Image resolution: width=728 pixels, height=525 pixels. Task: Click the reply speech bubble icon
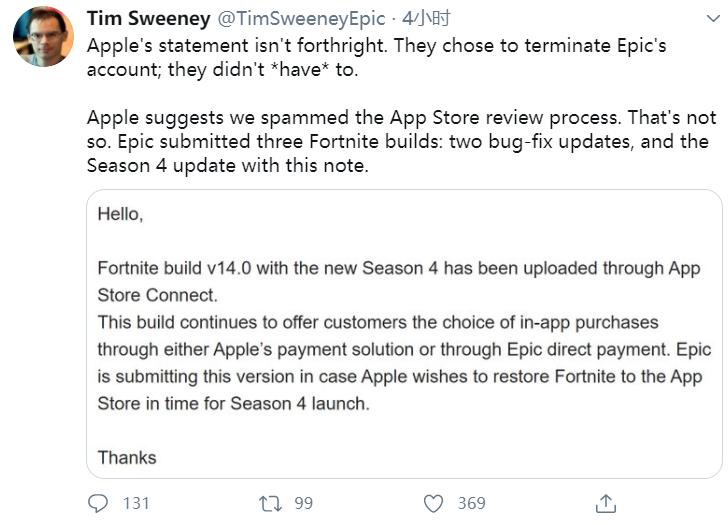click(x=97, y=503)
